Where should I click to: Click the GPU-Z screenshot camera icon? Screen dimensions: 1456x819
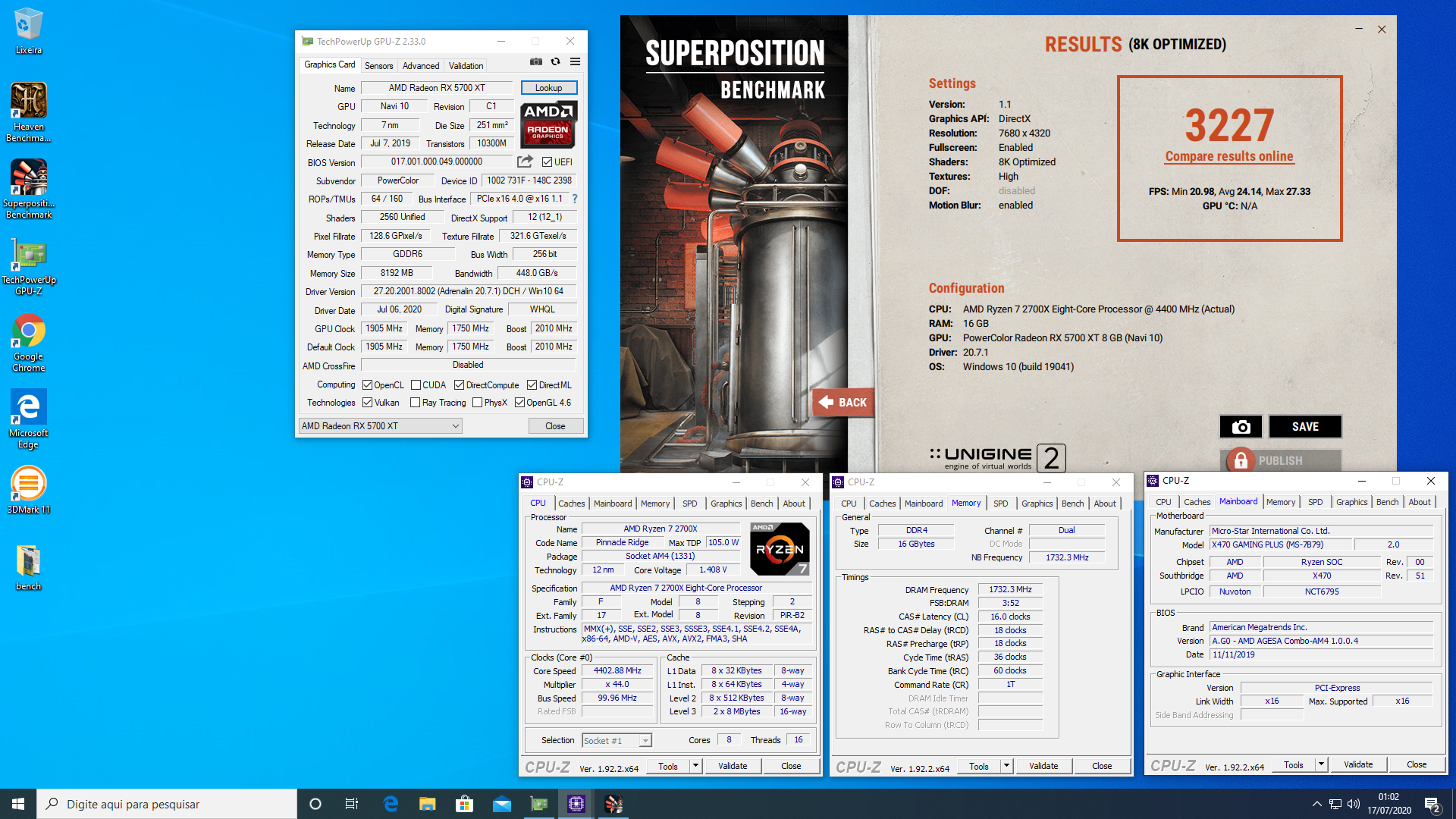tap(536, 61)
